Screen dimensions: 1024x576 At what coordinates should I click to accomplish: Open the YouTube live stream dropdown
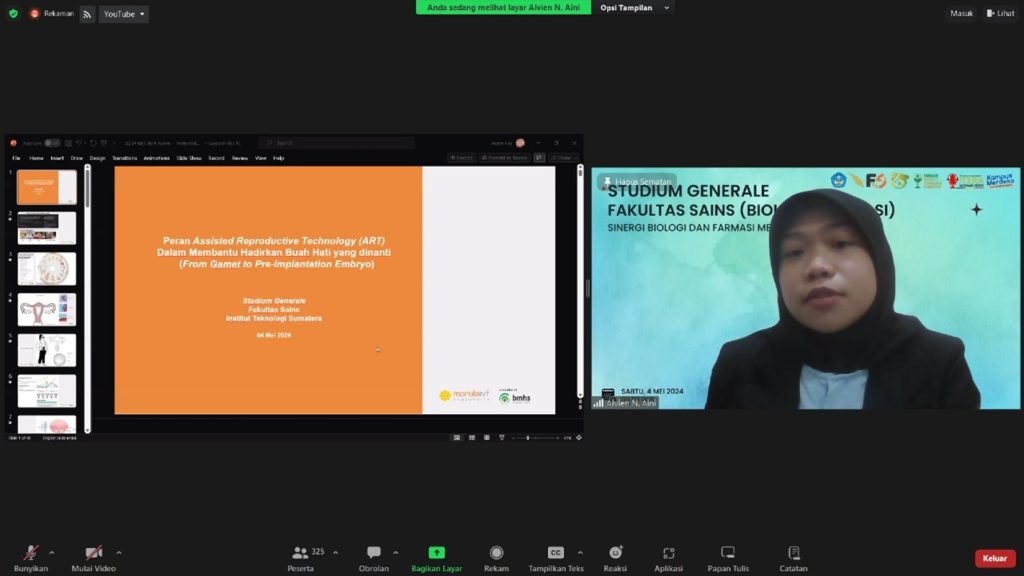point(123,14)
